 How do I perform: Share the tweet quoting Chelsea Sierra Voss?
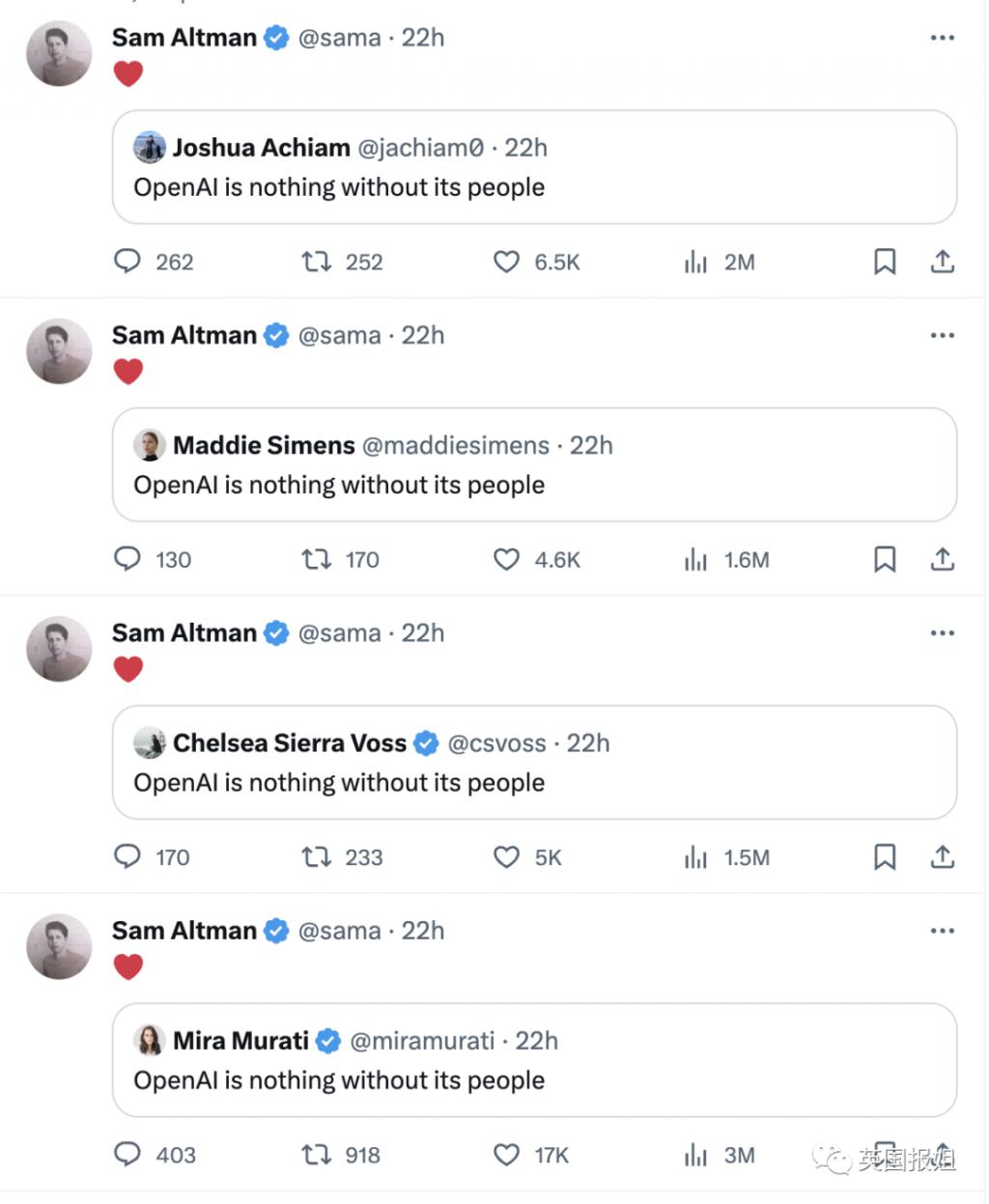pyautogui.click(x=943, y=856)
